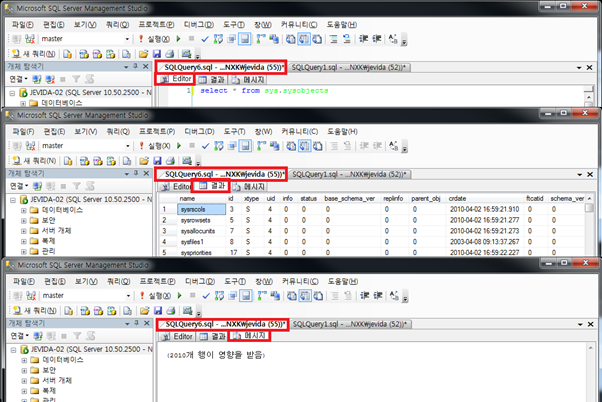This screenshot has width=602, height=402.
Task: Click the crdate column header in middle window
Action: 485,199
